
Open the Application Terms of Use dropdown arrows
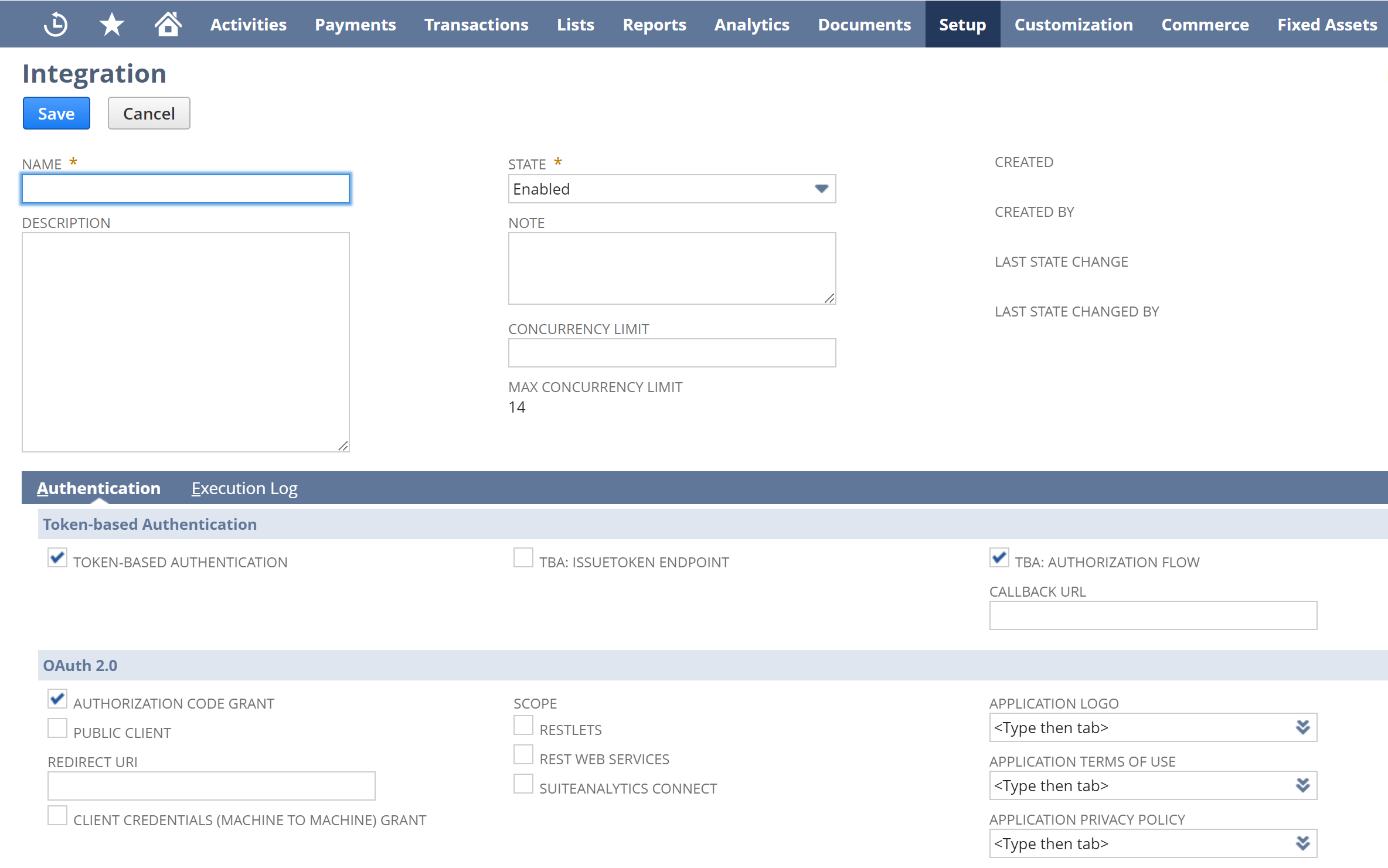pyautogui.click(x=1302, y=785)
